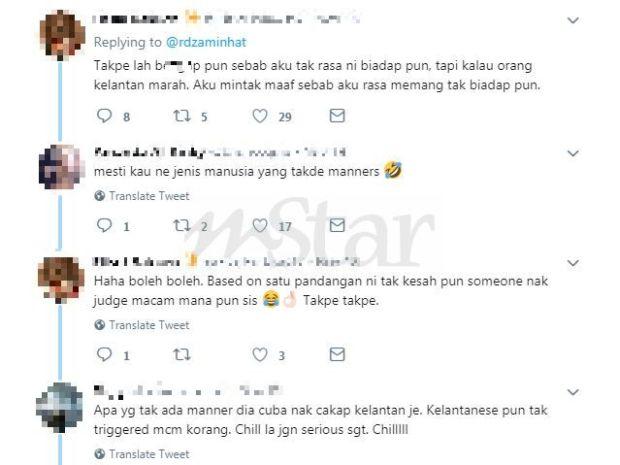Open the first tweet's options chevron

point(573,20)
